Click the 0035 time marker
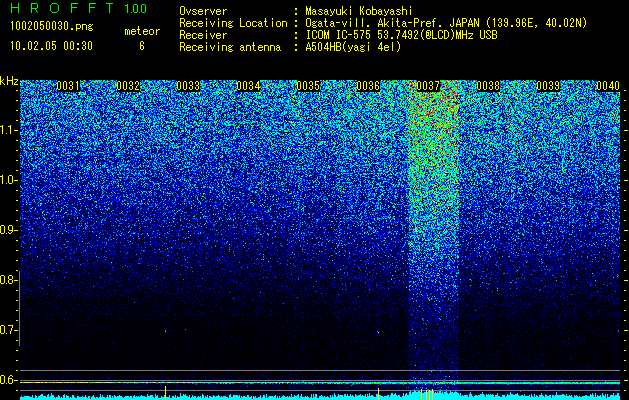Viewport: 629px width, 400px height. pyautogui.click(x=308, y=86)
